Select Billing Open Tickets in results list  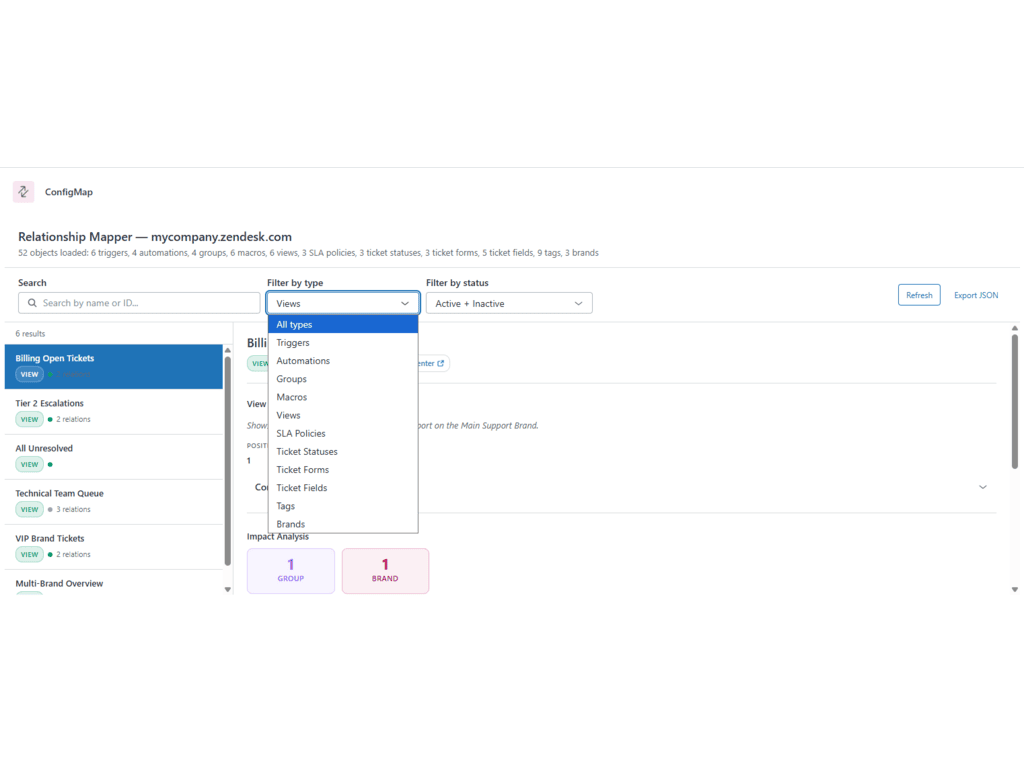[114, 367]
